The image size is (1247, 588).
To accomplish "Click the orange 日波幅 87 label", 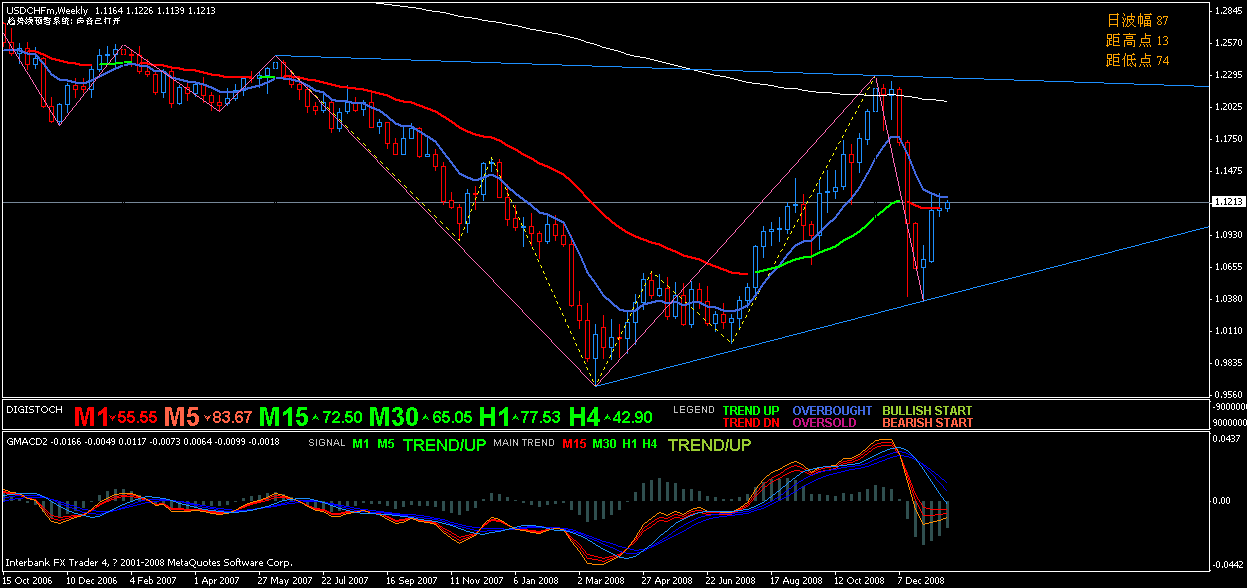I will [1137, 20].
